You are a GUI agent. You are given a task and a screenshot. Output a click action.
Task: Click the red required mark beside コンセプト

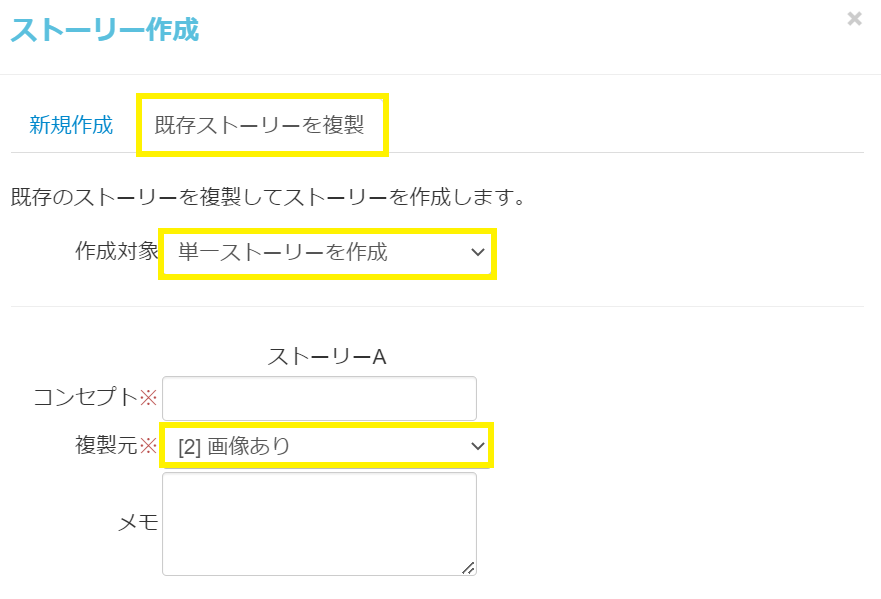coord(149,398)
